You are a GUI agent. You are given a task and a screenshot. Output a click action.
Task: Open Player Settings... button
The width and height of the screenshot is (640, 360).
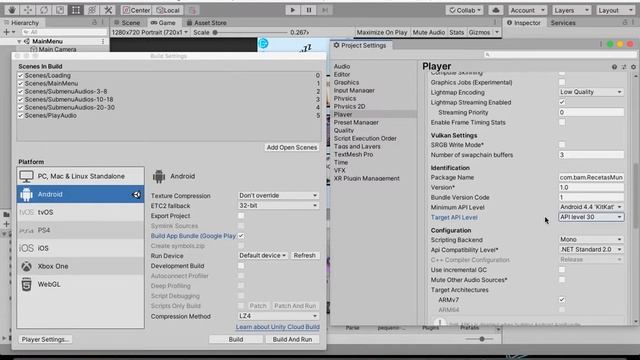click(x=45, y=339)
